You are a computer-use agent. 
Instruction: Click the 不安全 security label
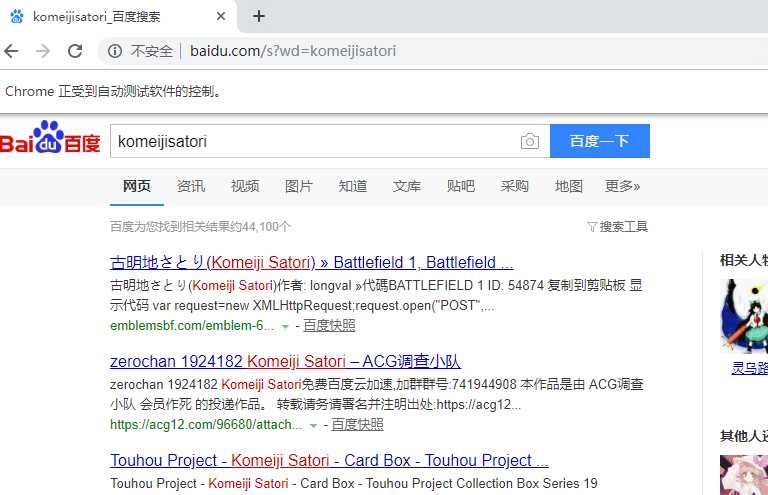tap(152, 51)
